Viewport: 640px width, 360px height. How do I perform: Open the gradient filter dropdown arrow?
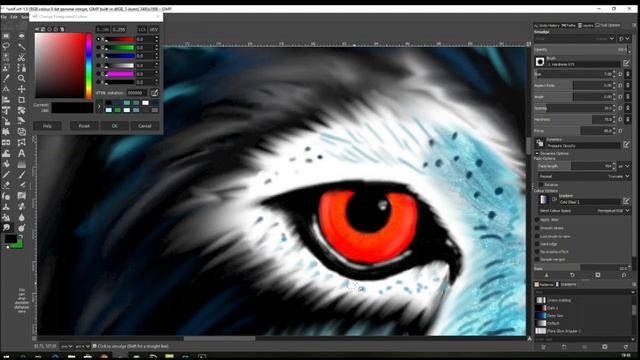click(633, 292)
